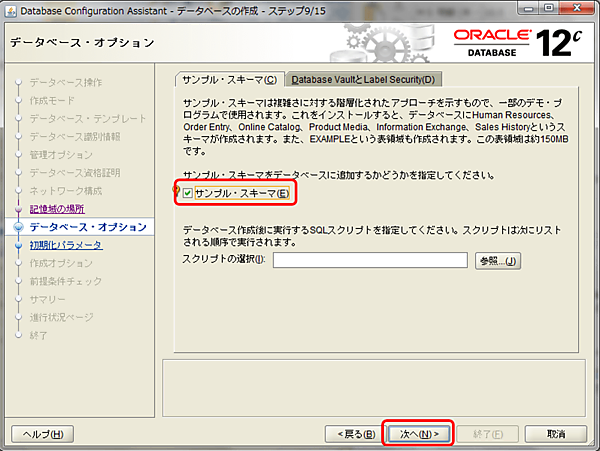Viewport: 600px width, 451px height.
Task: Click the step bullet next to 記憶域の場所
Action: point(18,209)
